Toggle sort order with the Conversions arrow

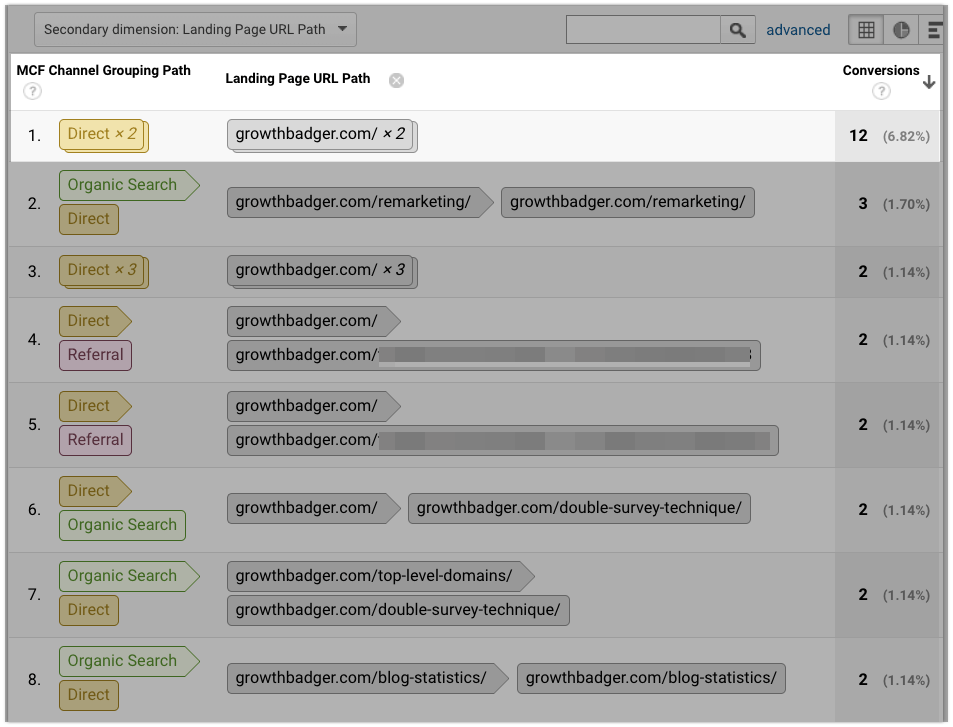point(929,83)
